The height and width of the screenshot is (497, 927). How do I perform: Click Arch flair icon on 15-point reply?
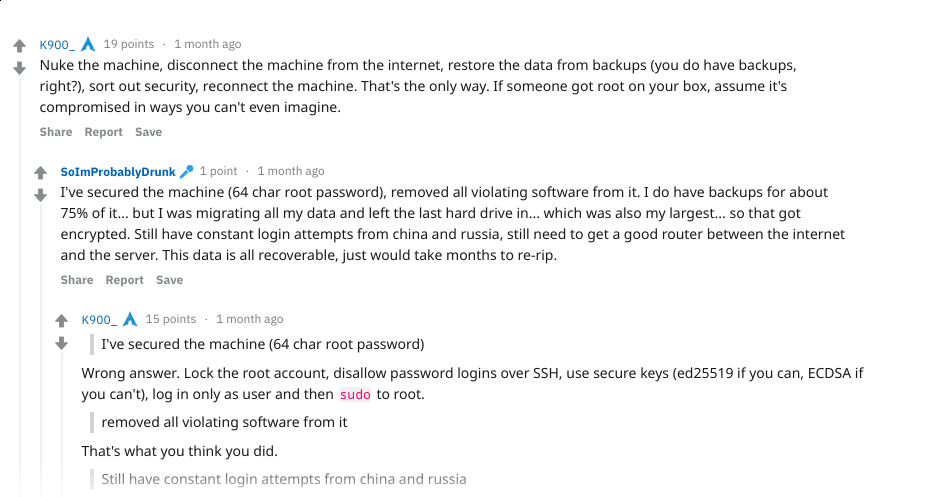130,319
